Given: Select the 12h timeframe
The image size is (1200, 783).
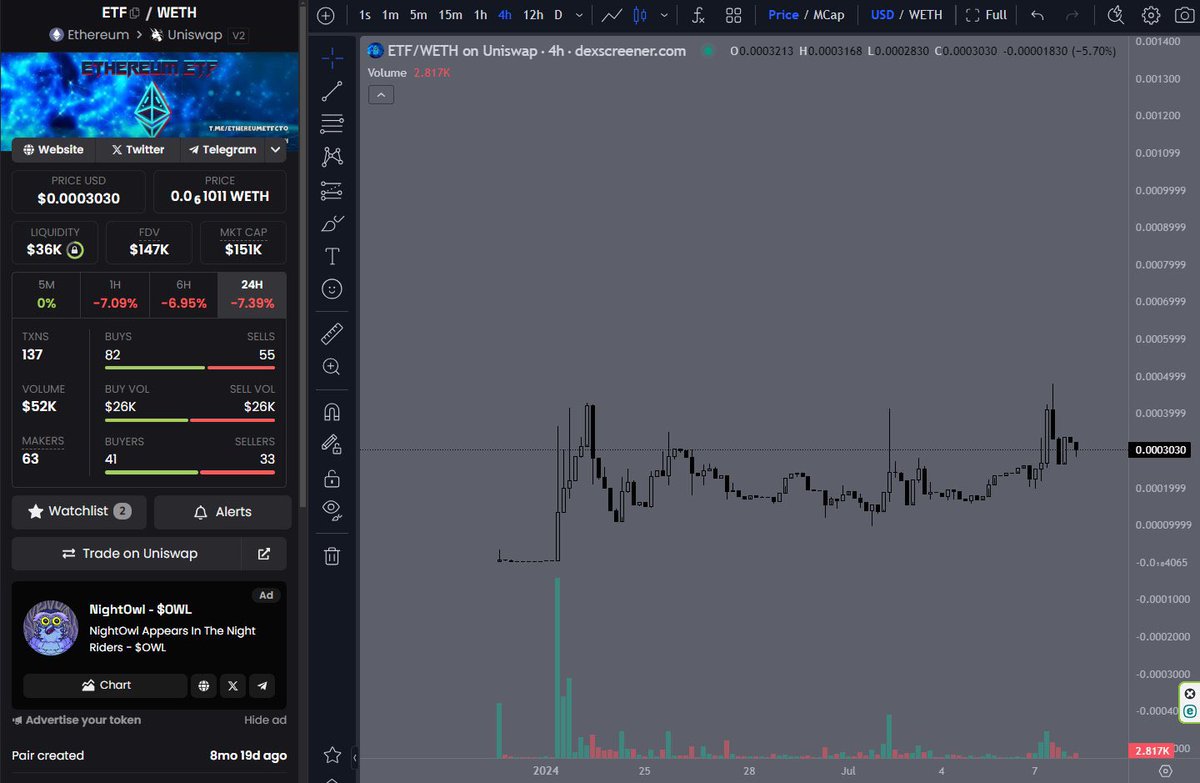Looking at the screenshot, I should click(x=533, y=15).
